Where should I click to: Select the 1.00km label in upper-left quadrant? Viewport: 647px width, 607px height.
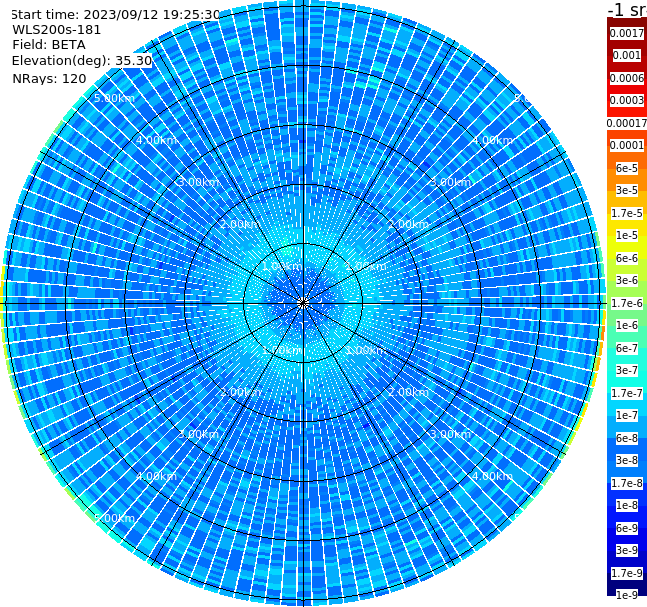(283, 266)
